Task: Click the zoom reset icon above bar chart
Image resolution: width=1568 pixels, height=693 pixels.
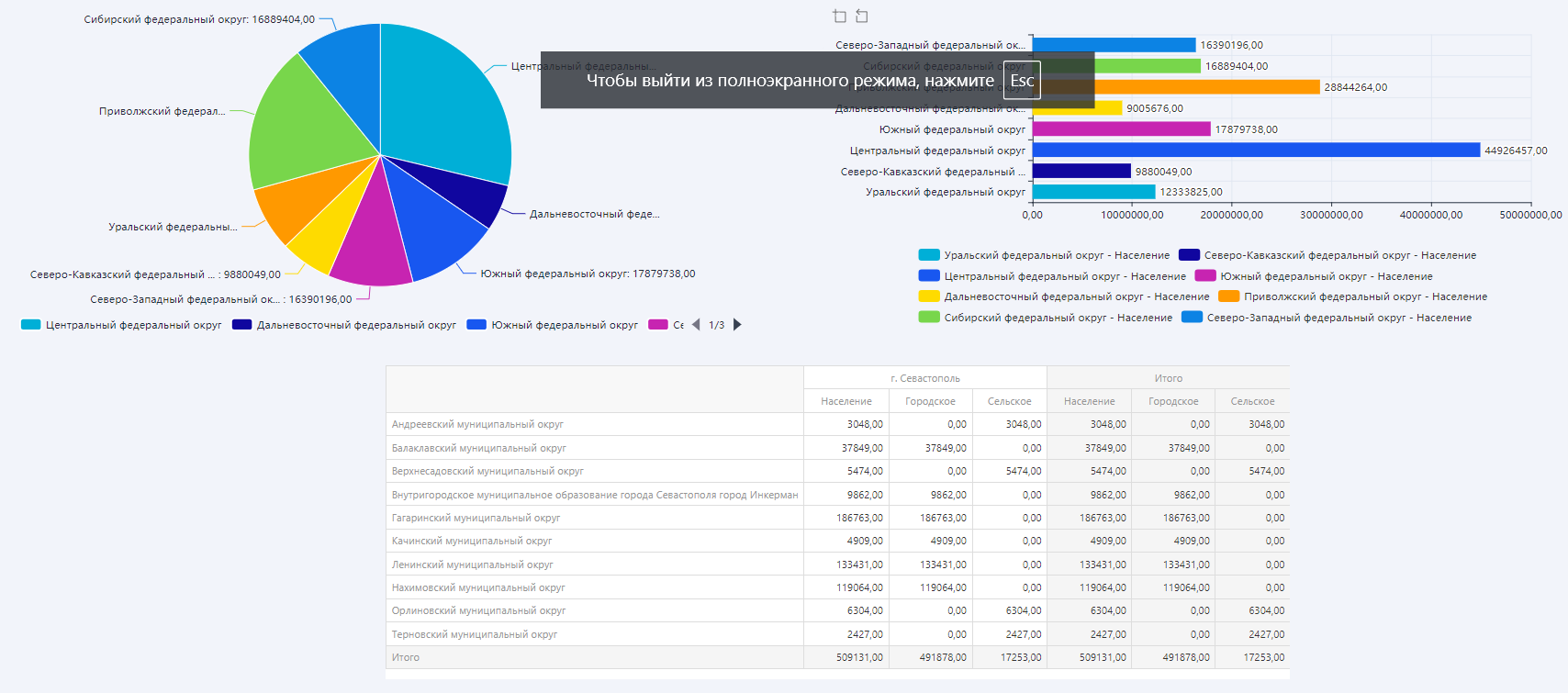Action: tap(861, 17)
